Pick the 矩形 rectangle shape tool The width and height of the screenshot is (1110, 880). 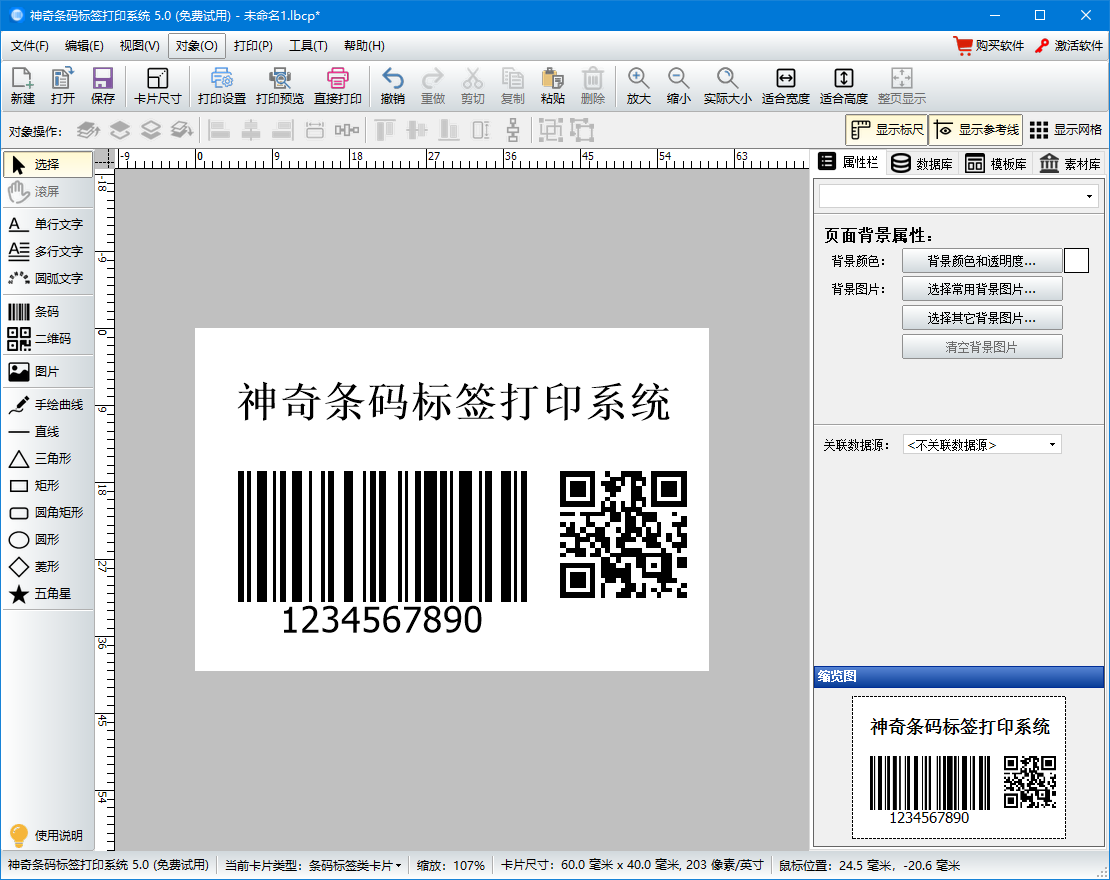pos(47,486)
